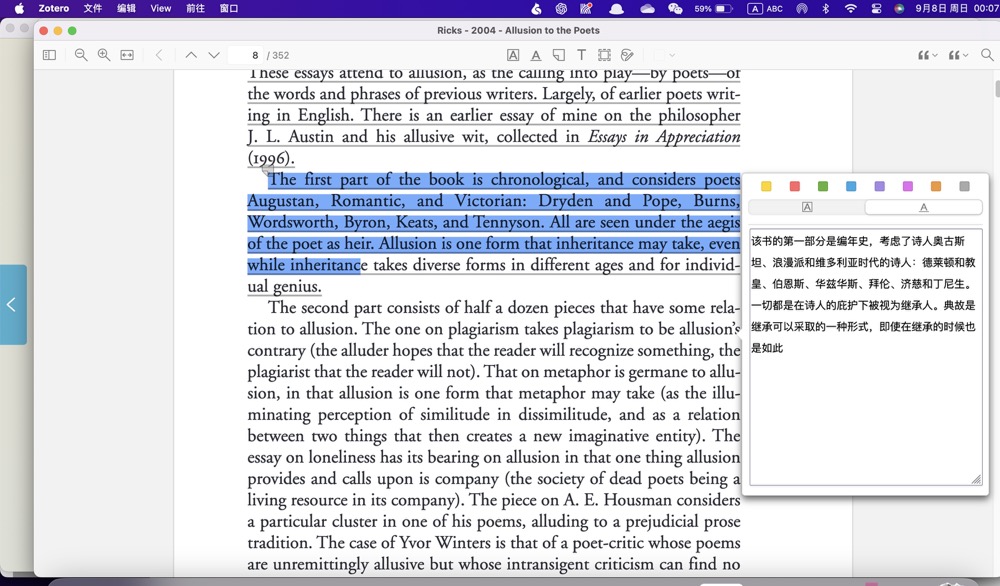This screenshot has width=1000, height=586.
Task: Select the Area selection tool
Action: coord(604,55)
